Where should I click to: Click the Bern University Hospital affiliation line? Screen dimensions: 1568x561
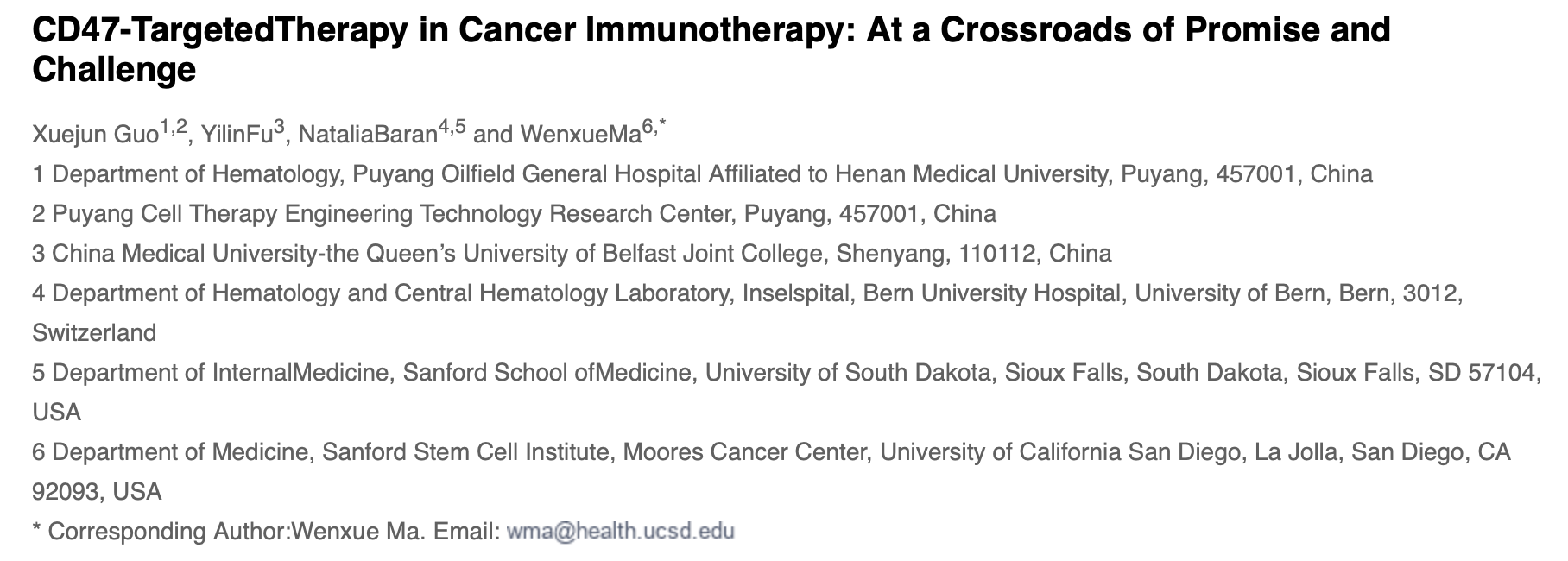click(747, 293)
